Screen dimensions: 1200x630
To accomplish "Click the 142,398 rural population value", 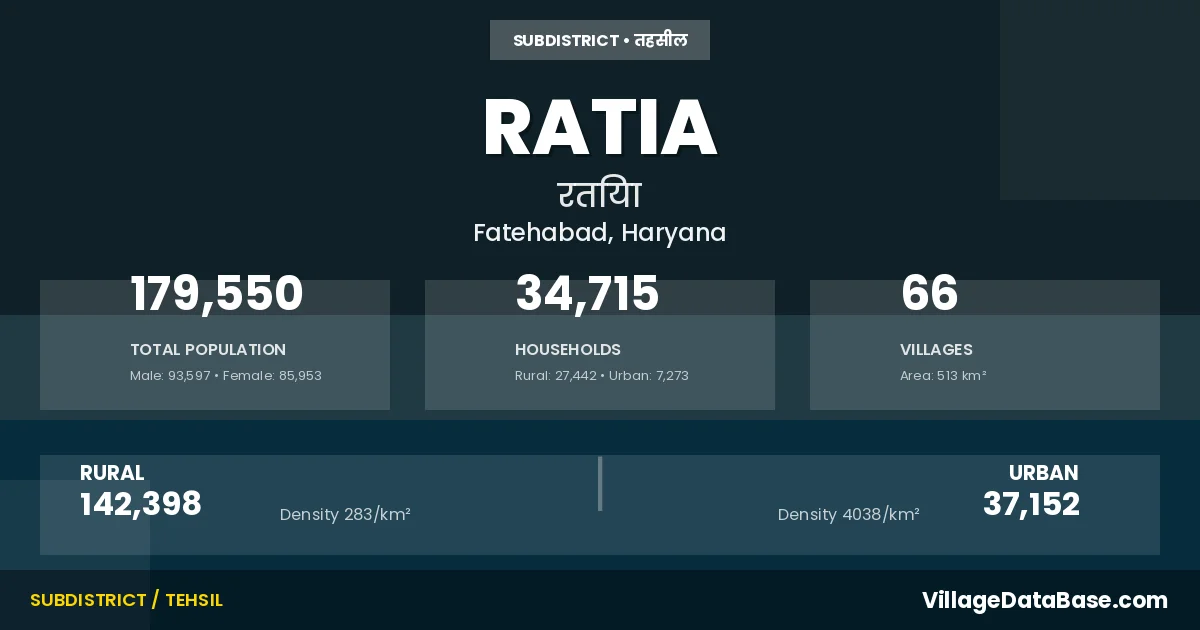I will click(x=141, y=504).
